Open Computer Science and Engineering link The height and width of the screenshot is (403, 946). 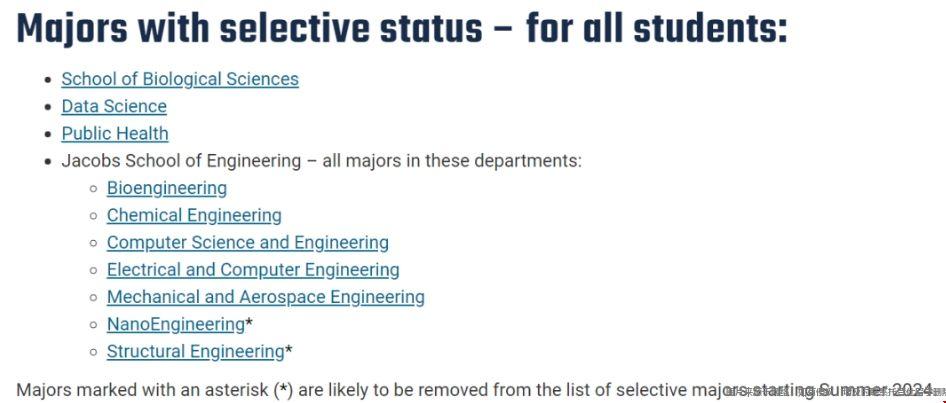tap(247, 243)
